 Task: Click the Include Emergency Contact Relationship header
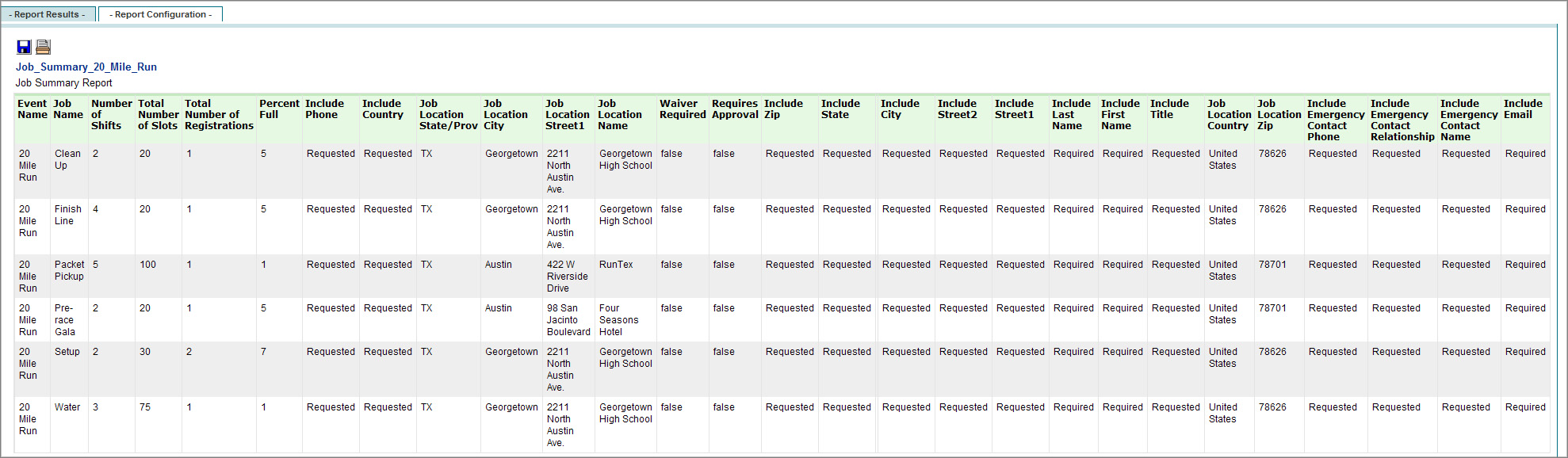click(1402, 120)
